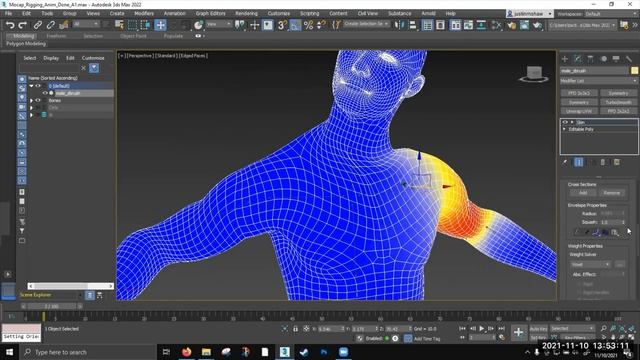Open the Rendering menu
Screen dimensions: 640x360
point(247,13)
